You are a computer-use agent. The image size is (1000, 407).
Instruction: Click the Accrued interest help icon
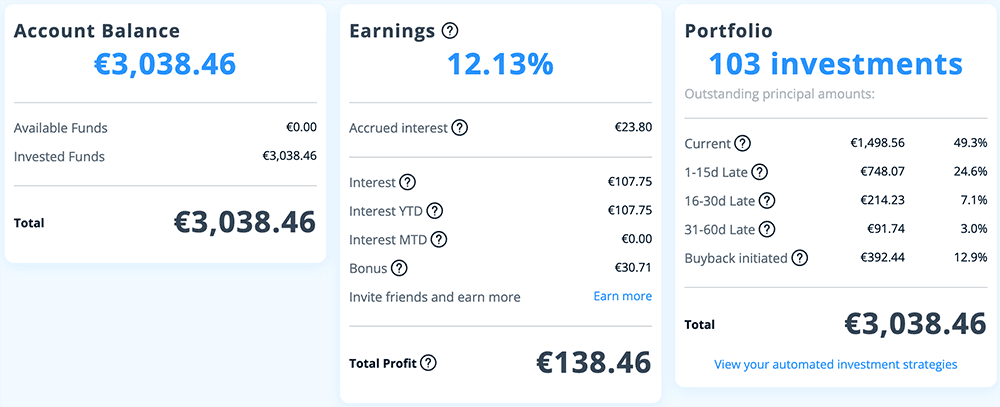459,128
